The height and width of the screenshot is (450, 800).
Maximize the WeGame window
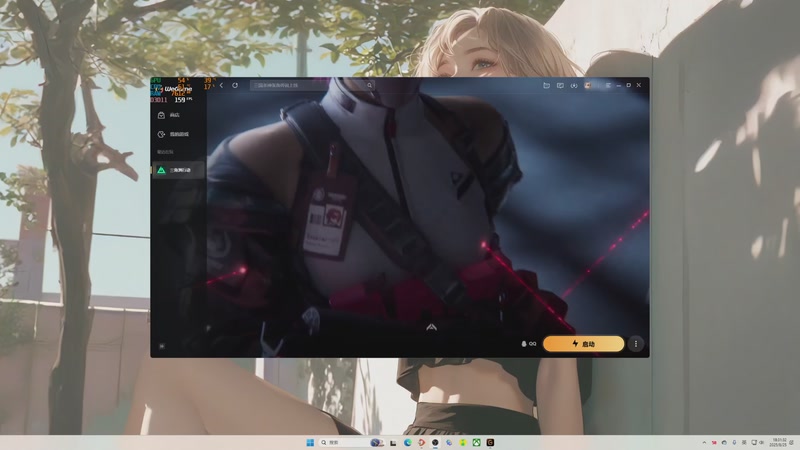tap(629, 85)
